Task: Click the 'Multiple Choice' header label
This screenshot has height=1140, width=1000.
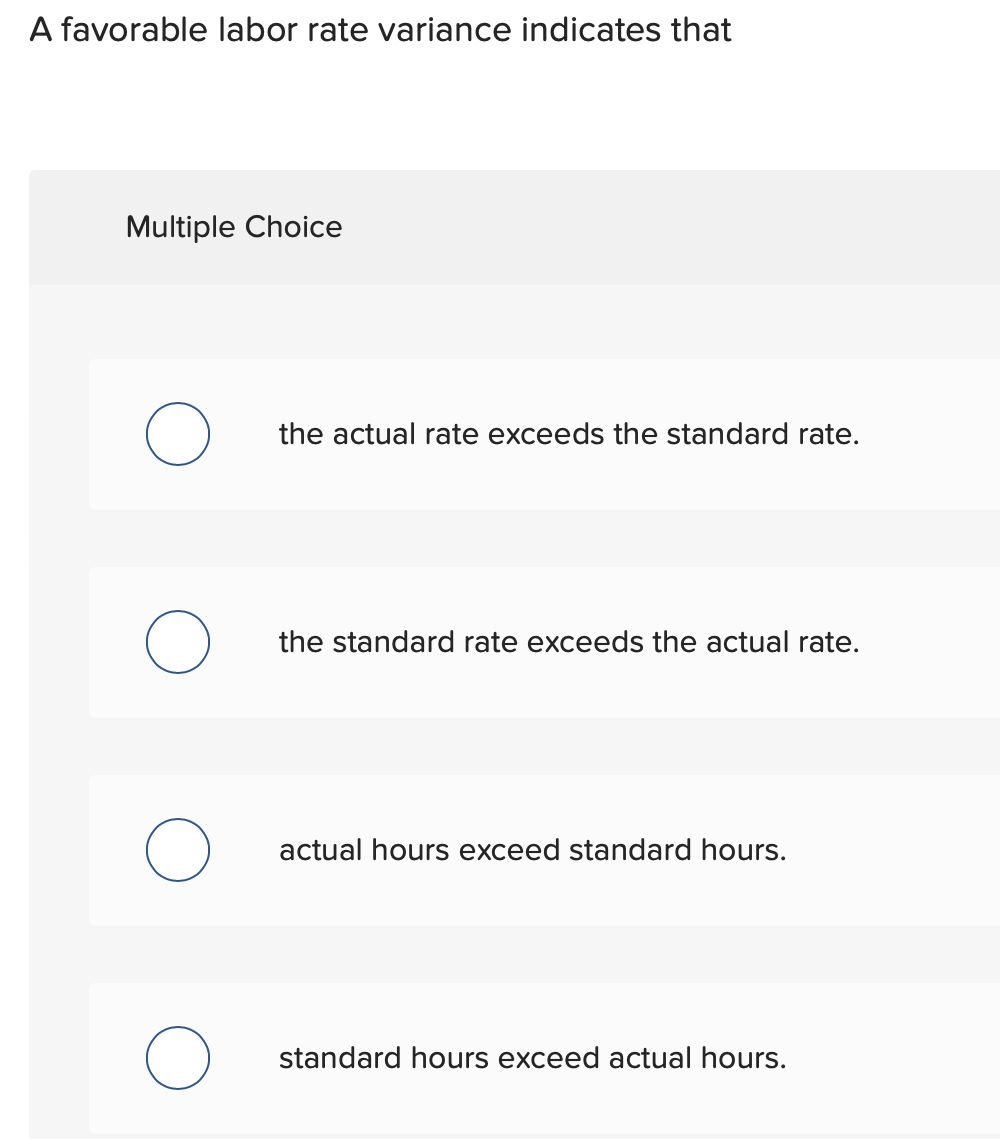Action: 234,227
